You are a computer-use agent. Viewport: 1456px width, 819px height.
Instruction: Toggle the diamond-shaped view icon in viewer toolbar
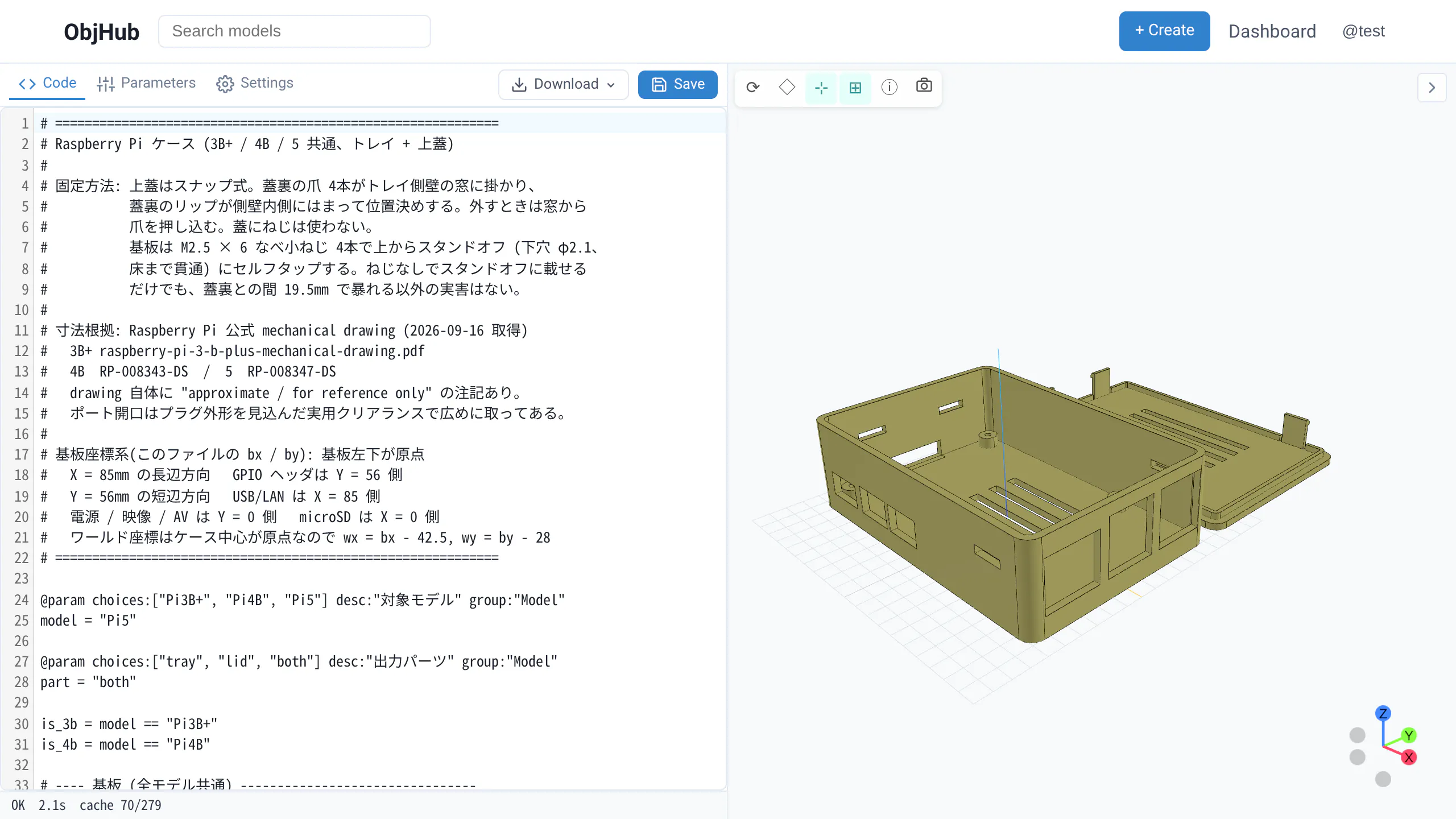coord(787,87)
